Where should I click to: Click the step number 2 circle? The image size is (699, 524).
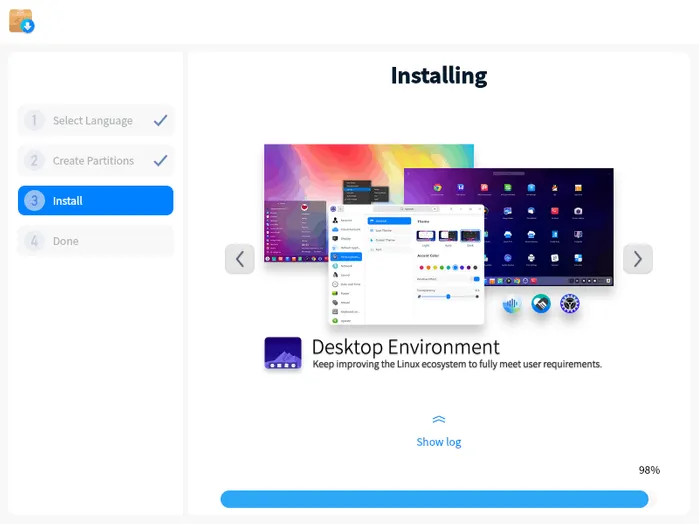[34, 161]
